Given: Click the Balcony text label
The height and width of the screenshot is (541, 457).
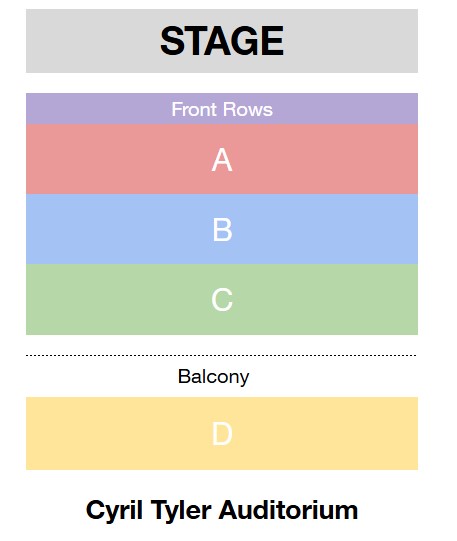Looking at the screenshot, I should coord(213,377).
